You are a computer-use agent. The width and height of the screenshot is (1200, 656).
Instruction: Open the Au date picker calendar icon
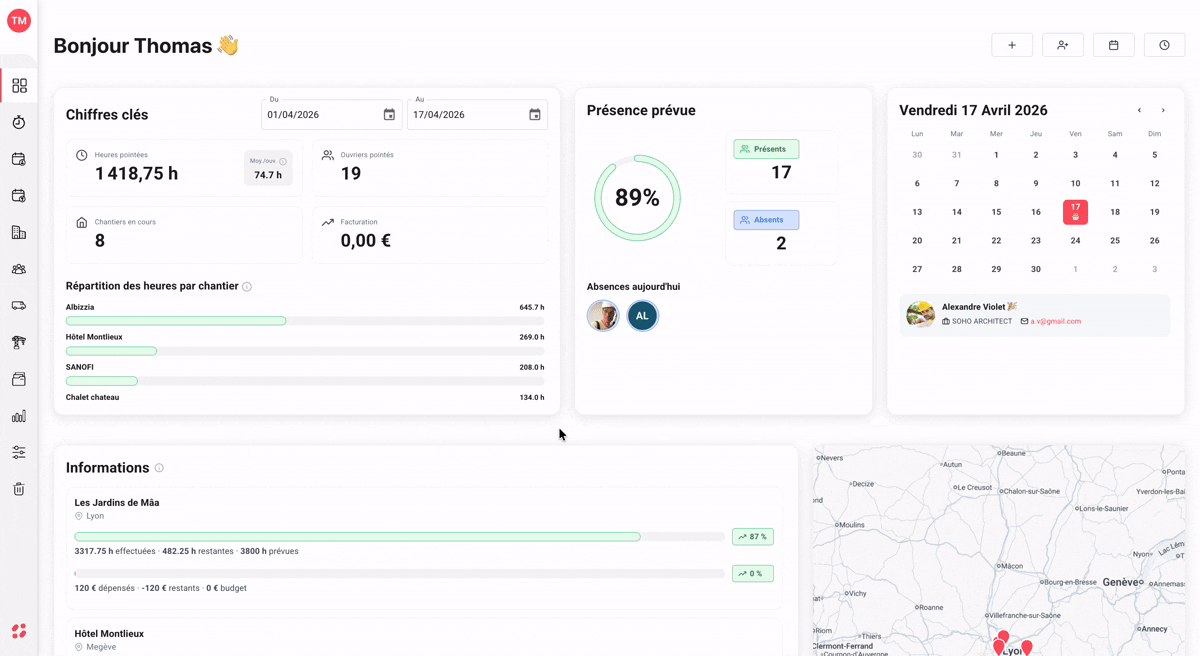point(535,115)
